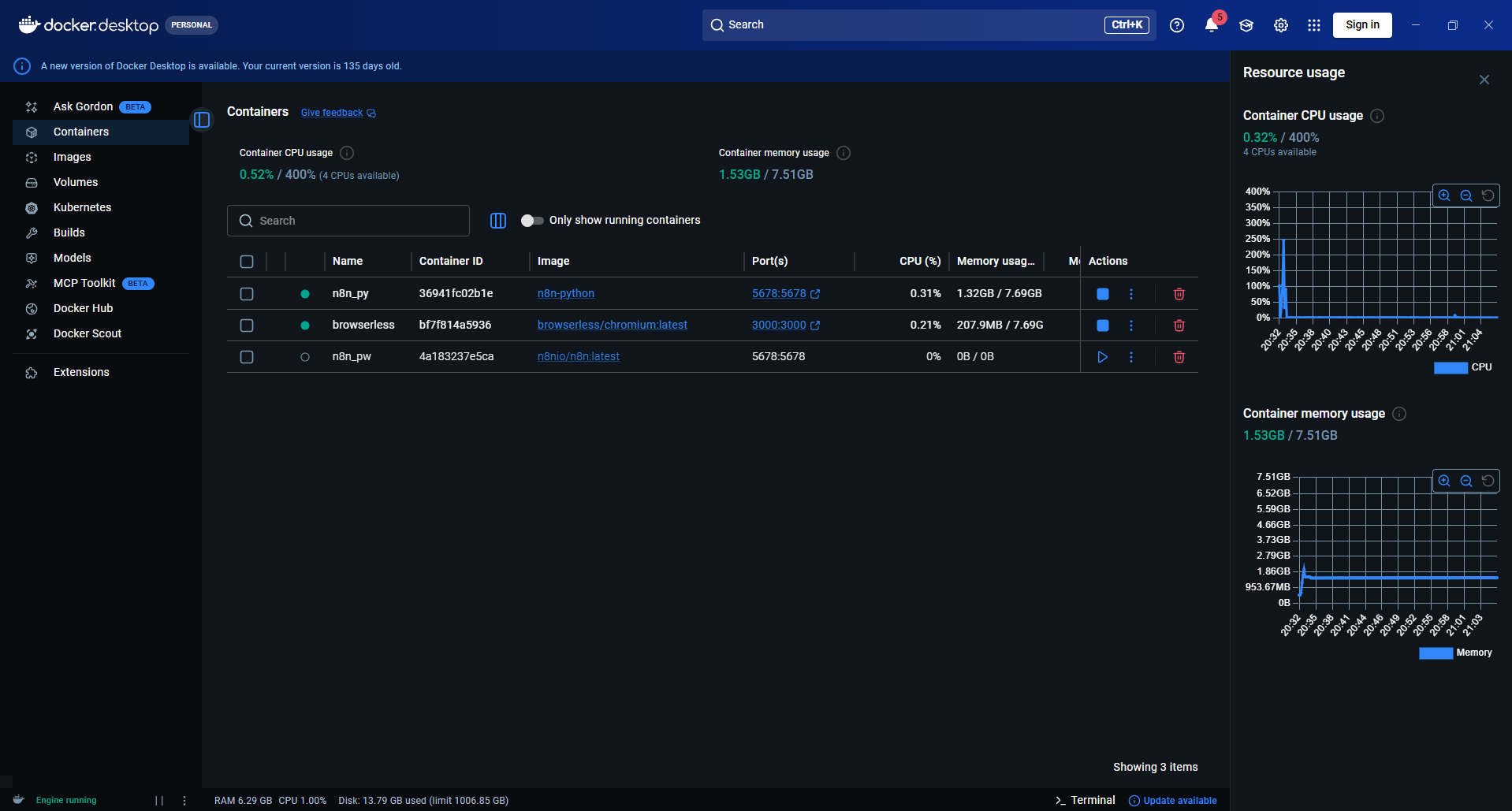Image resolution: width=1512 pixels, height=811 pixels.
Task: Reset zoom on the memory usage chart
Action: coord(1488,481)
